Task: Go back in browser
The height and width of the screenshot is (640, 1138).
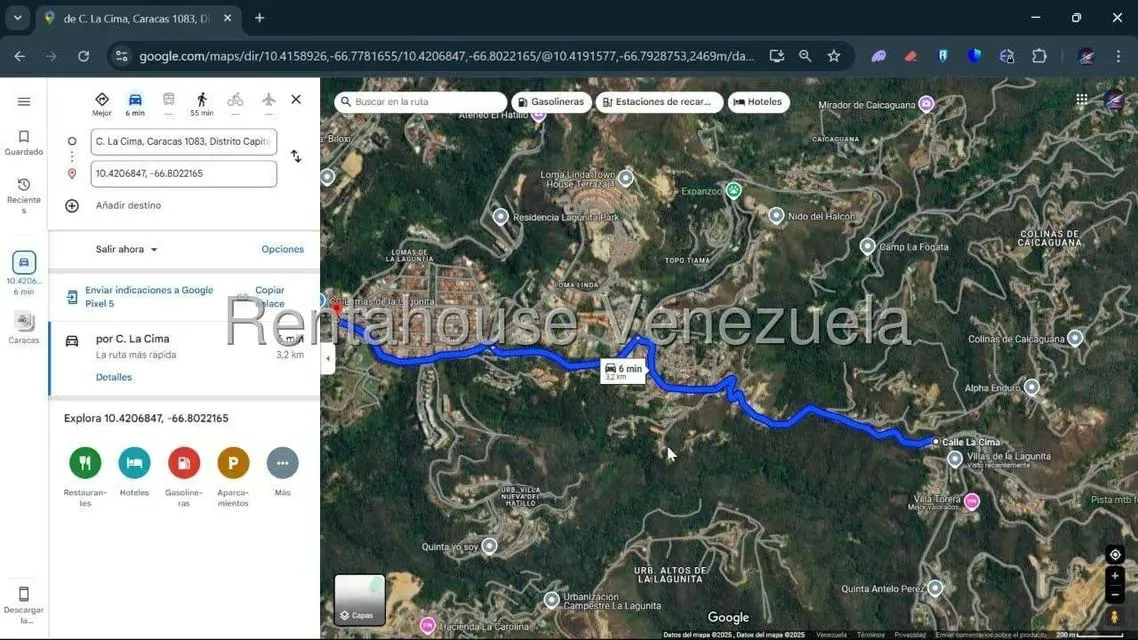Action: coord(20,56)
